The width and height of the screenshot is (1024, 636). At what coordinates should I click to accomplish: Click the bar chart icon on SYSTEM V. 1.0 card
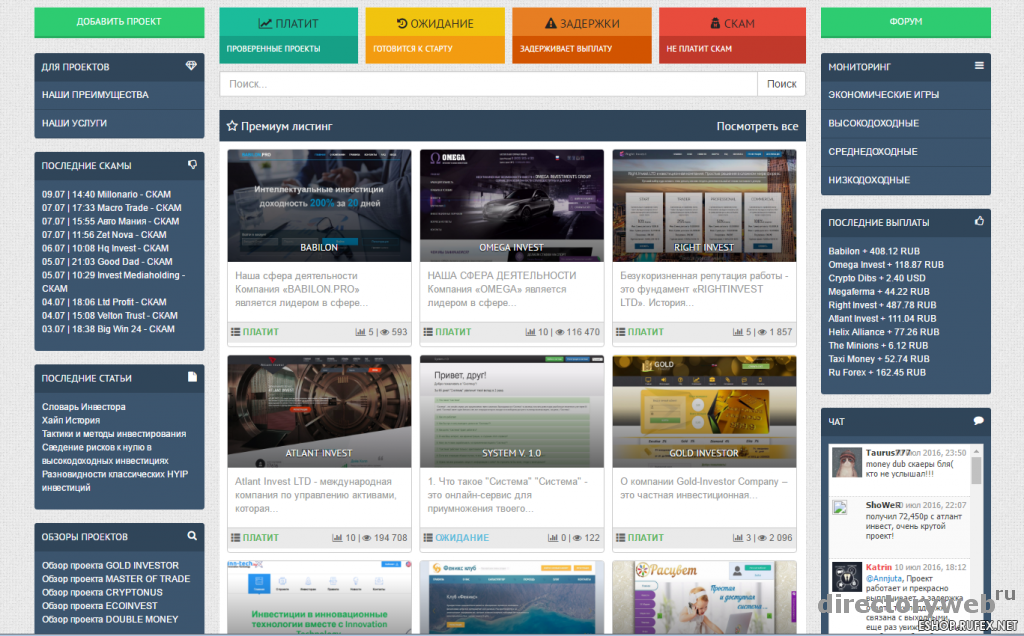(552, 537)
